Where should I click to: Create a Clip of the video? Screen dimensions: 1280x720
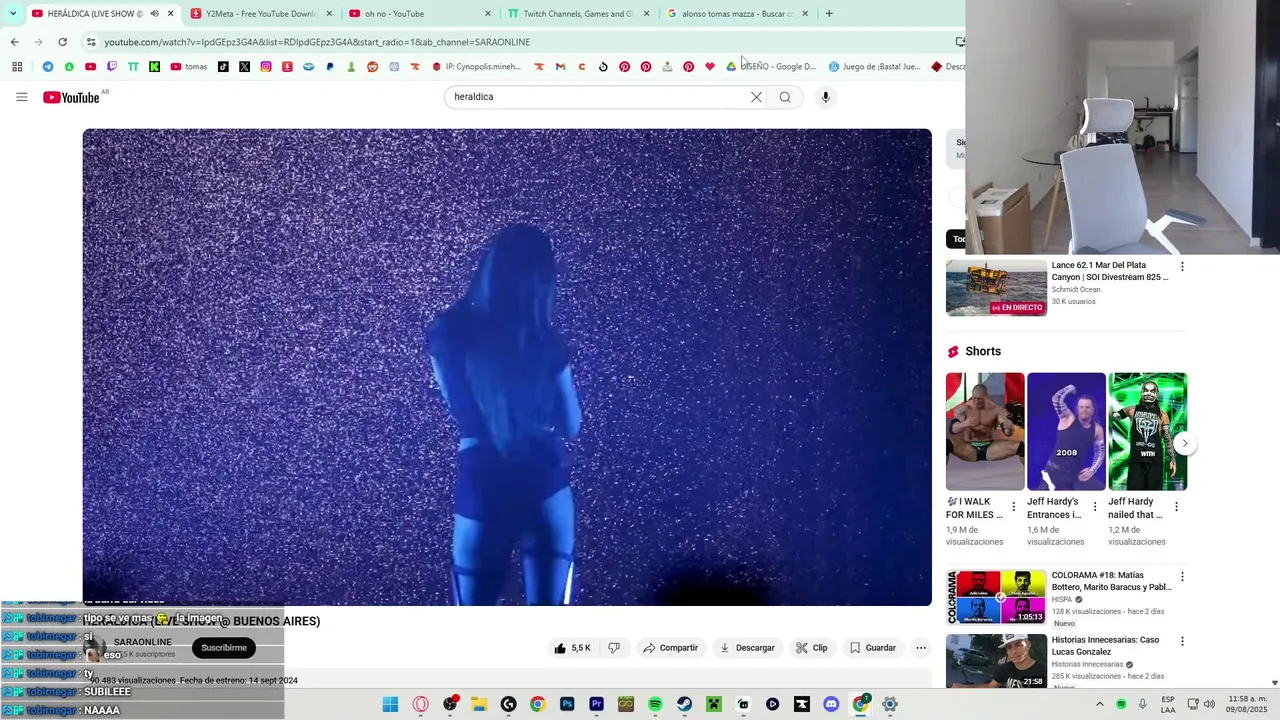click(x=812, y=648)
